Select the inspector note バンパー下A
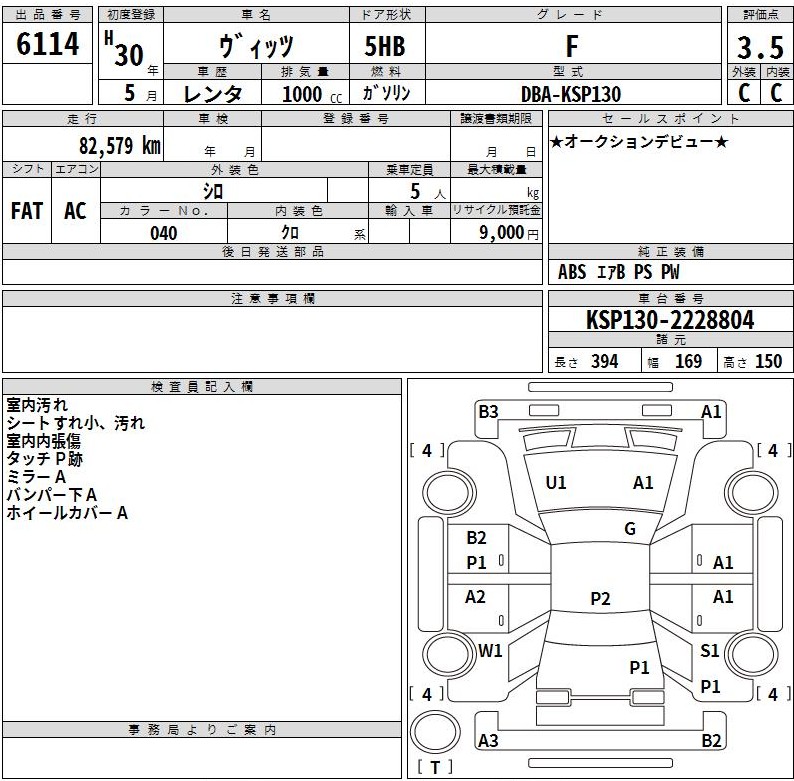This screenshot has height=781, width=794. pyautogui.click(x=51, y=495)
